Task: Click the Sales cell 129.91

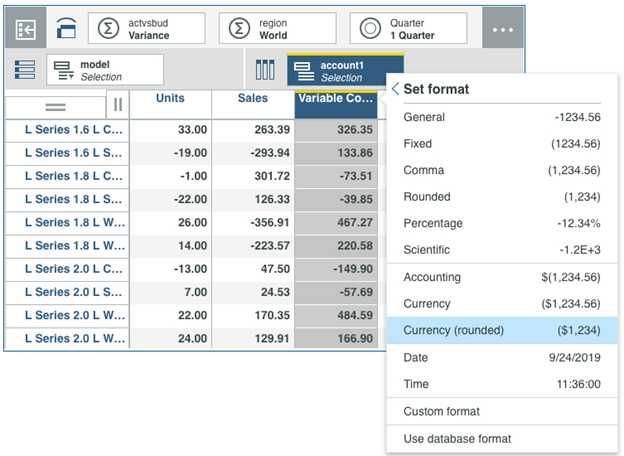Action: (x=253, y=339)
